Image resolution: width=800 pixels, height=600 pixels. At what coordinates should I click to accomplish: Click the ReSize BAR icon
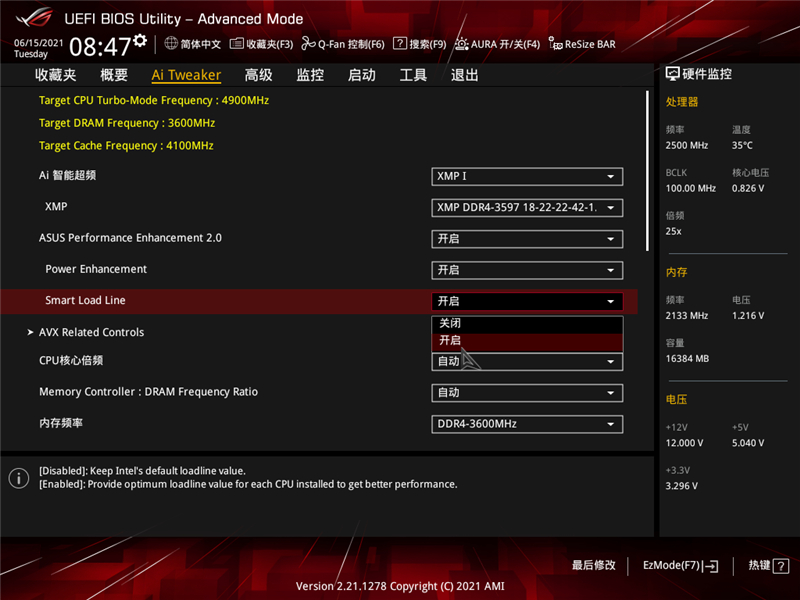pyautogui.click(x=555, y=44)
